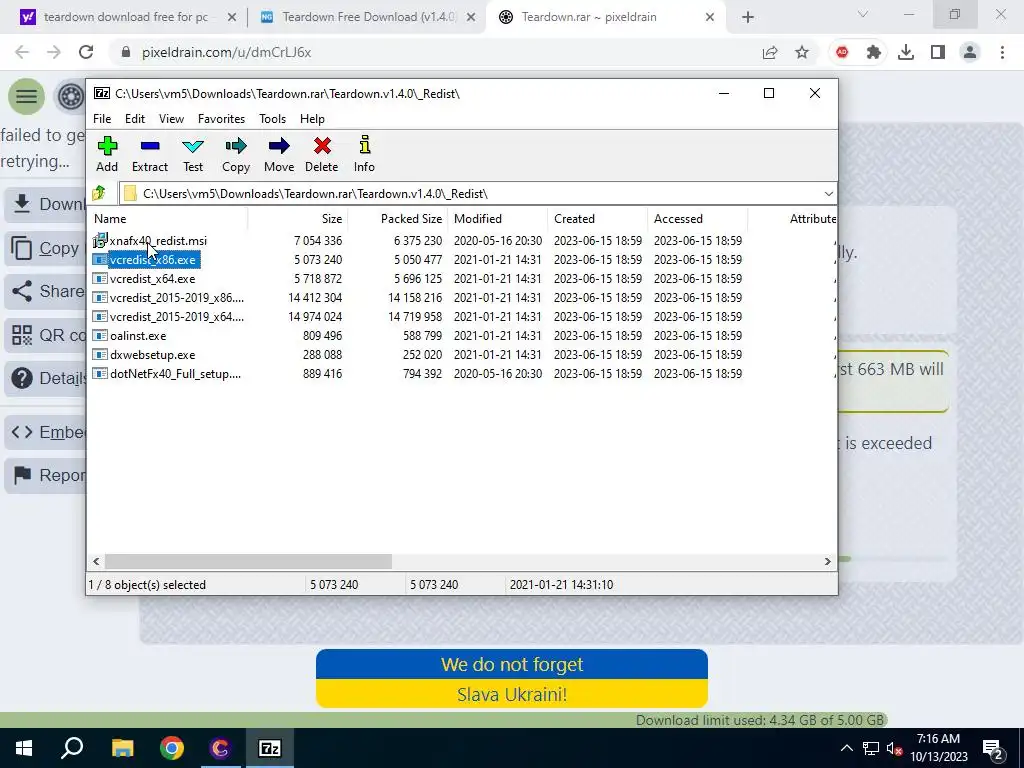The width and height of the screenshot is (1024, 768).
Task: Open 7-Zip window system menu icon
Action: (x=102, y=93)
